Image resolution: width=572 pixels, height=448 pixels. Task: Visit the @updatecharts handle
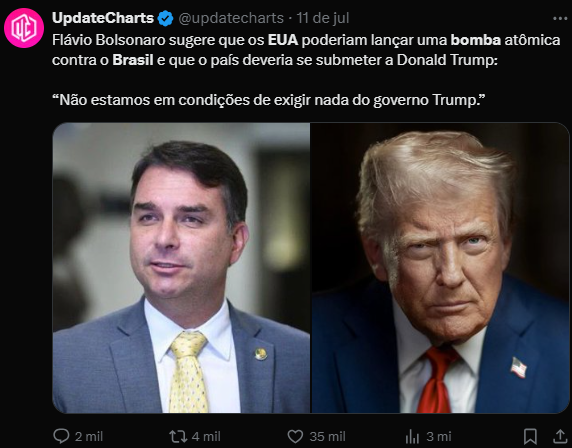(231, 18)
